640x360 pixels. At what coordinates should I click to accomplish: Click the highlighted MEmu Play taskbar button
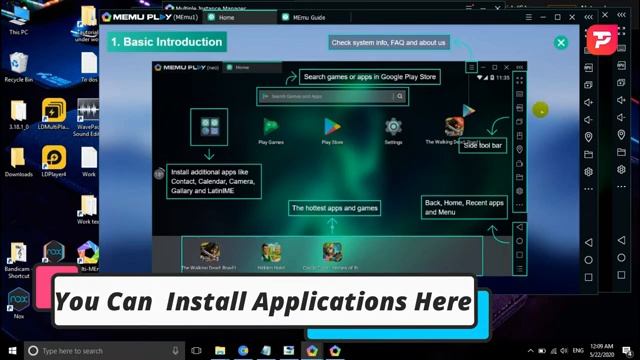(x=312, y=351)
